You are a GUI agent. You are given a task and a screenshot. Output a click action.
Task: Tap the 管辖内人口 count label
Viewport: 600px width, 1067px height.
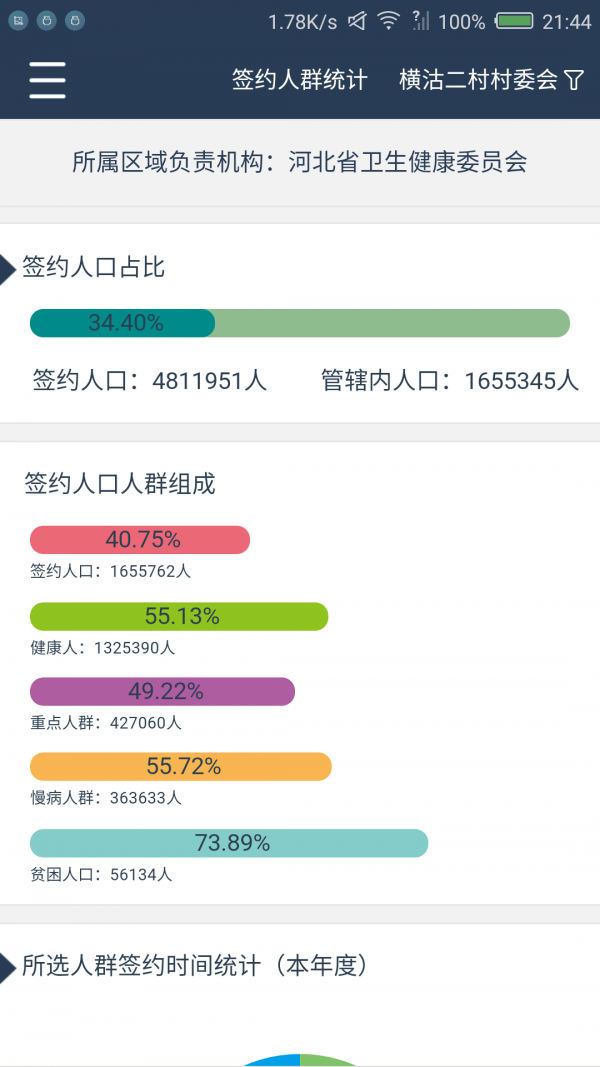tap(450, 380)
